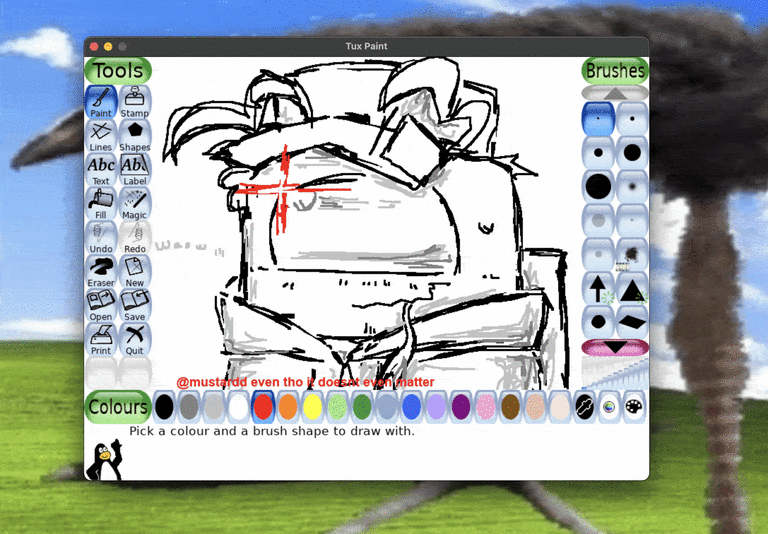Select the brown colour
The image size is (768, 534).
[x=510, y=407]
